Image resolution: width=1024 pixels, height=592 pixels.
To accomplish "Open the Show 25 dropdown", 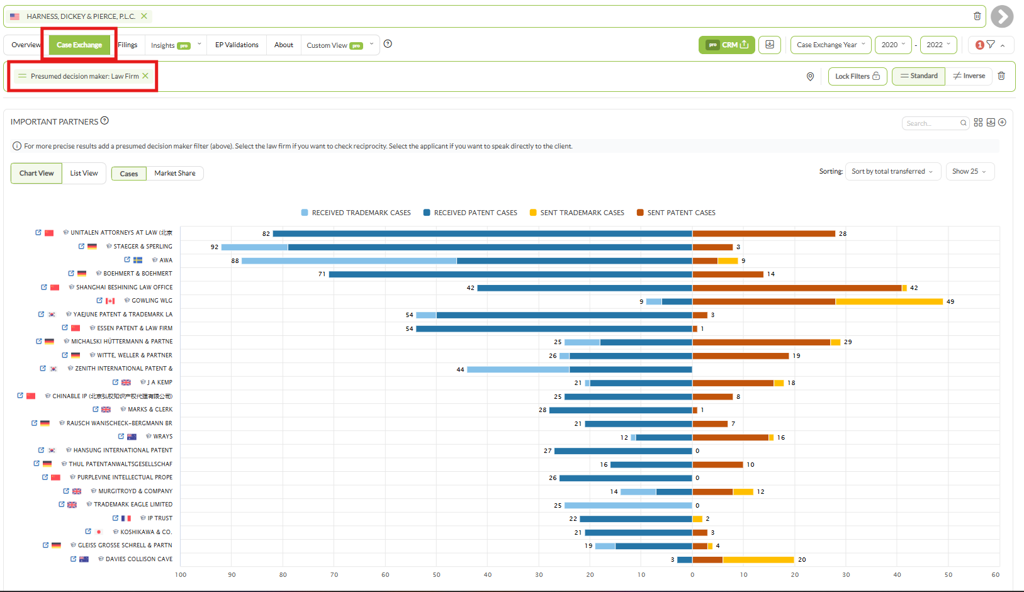I will (x=970, y=171).
